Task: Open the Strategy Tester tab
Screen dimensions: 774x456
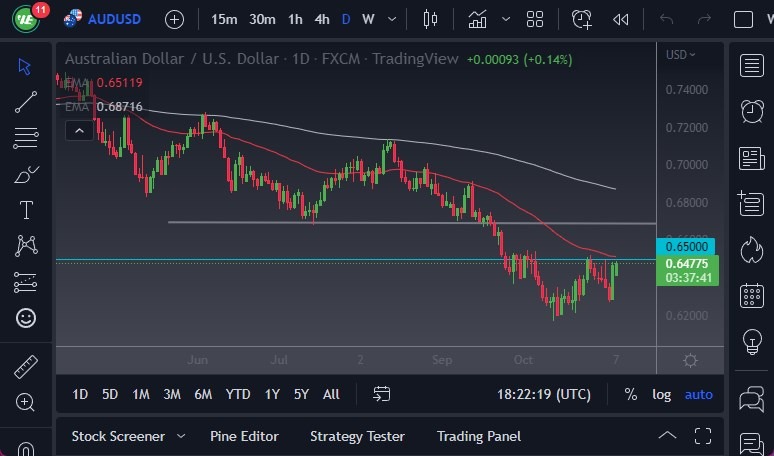Action: (x=357, y=436)
